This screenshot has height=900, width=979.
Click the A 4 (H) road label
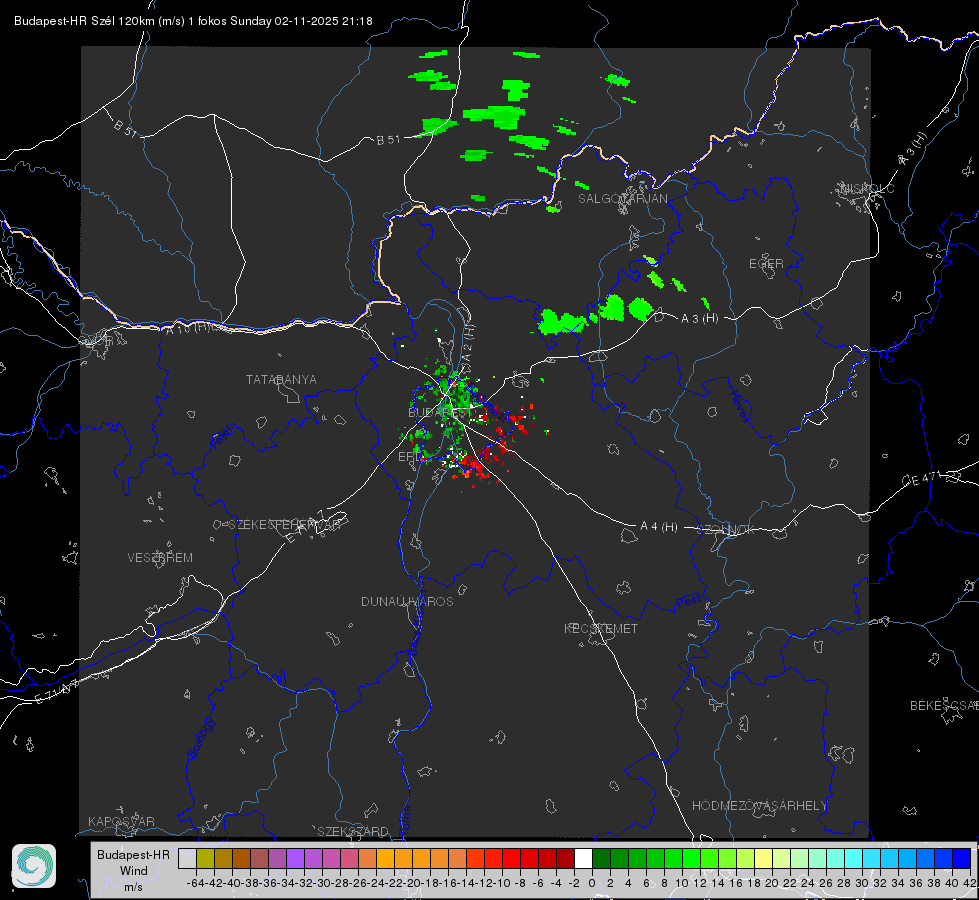(659, 527)
